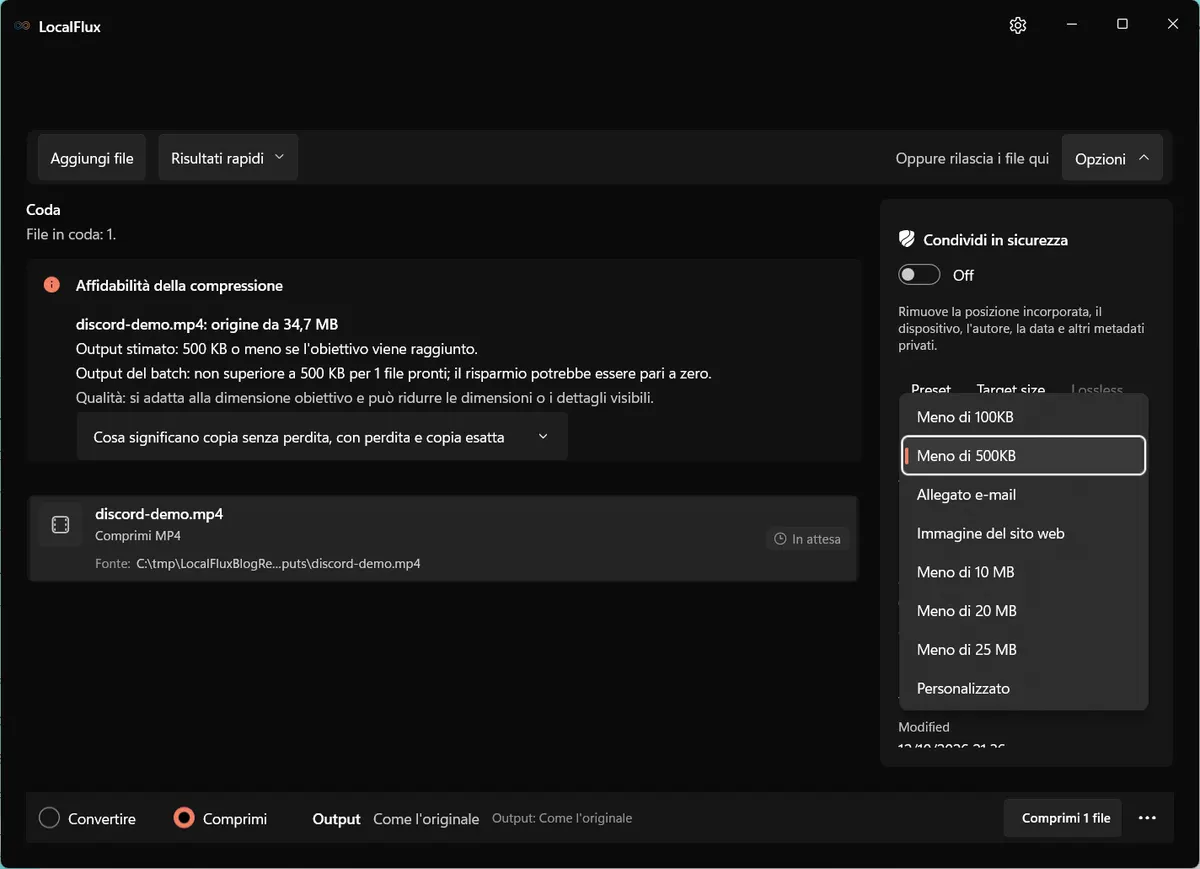Click the orange info icon beside Affidabilità
The width and height of the screenshot is (1200, 869).
click(x=51, y=285)
